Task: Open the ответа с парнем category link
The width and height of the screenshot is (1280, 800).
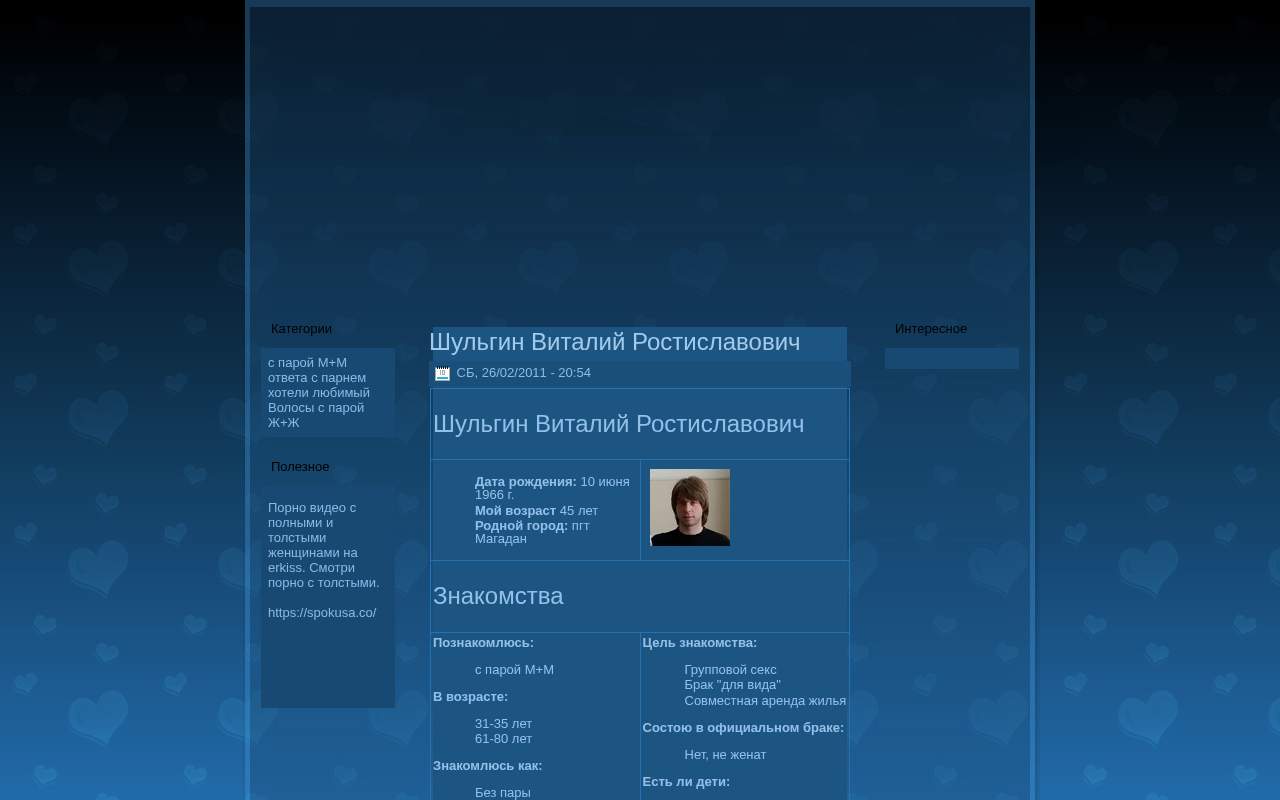Action: (x=317, y=378)
